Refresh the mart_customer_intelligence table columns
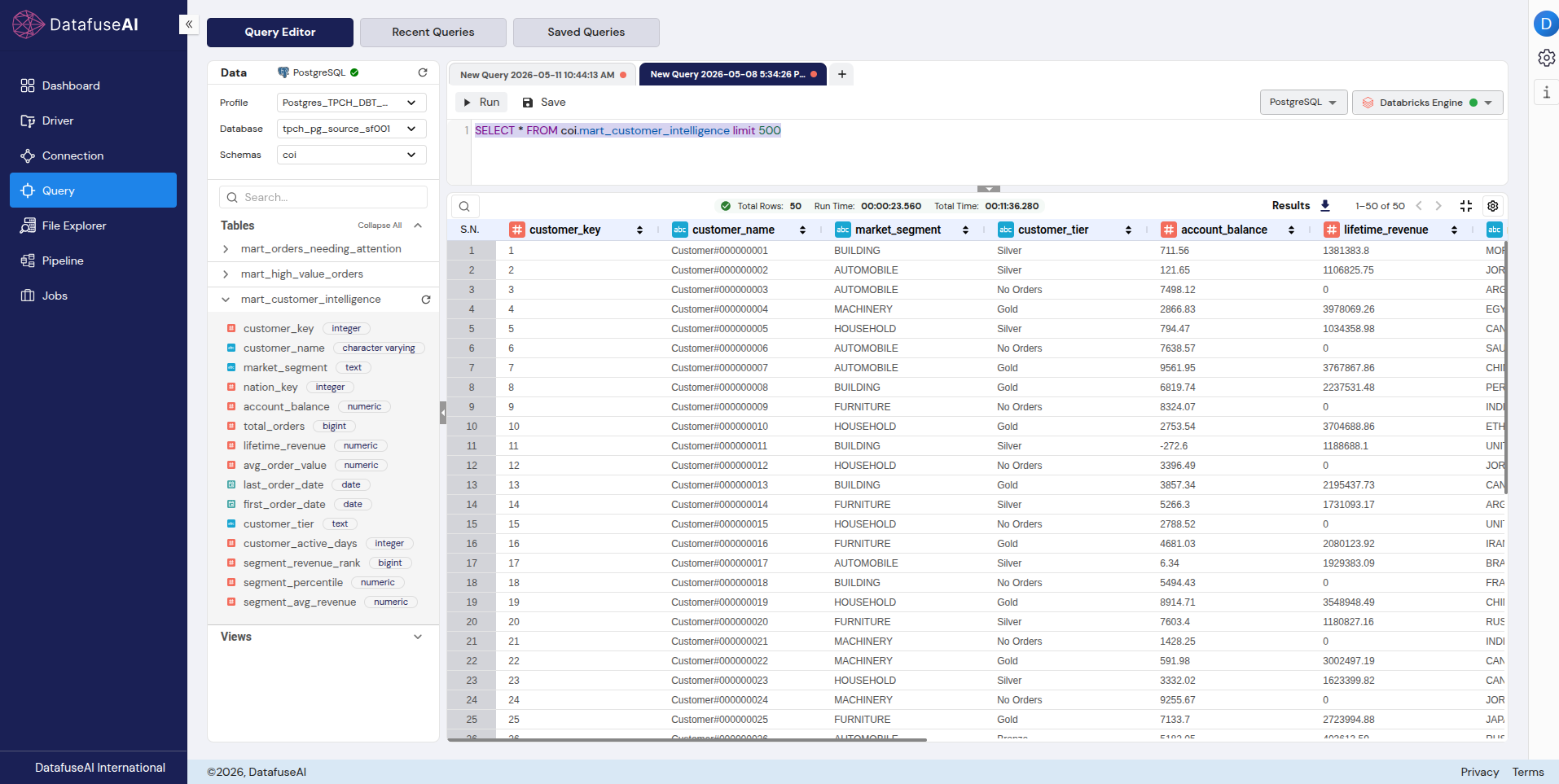This screenshot has height=784, width=1559. (x=426, y=300)
